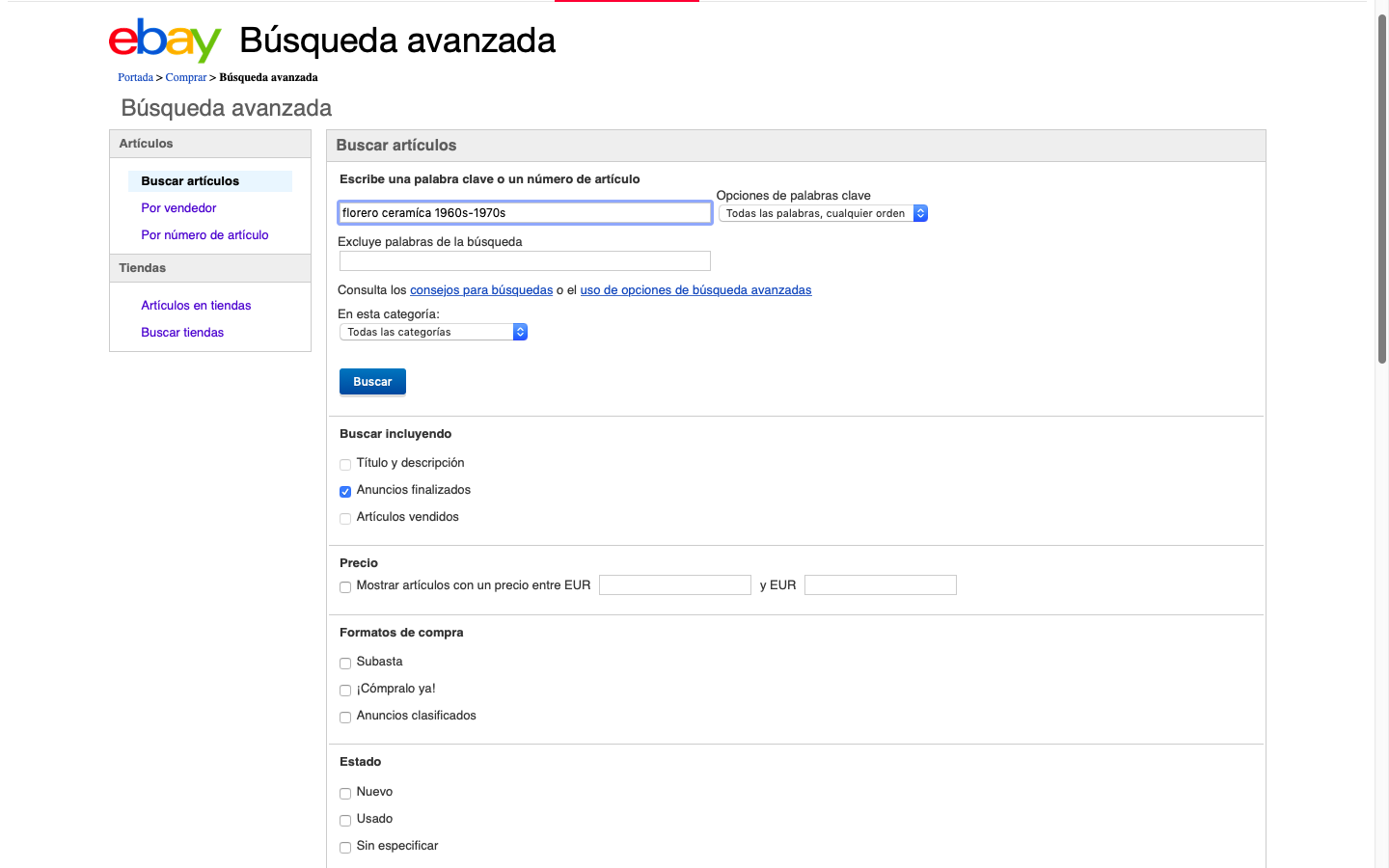Screen dimensions: 1389x868
Task: Enable the price range checkbox
Action: pyautogui.click(x=345, y=586)
